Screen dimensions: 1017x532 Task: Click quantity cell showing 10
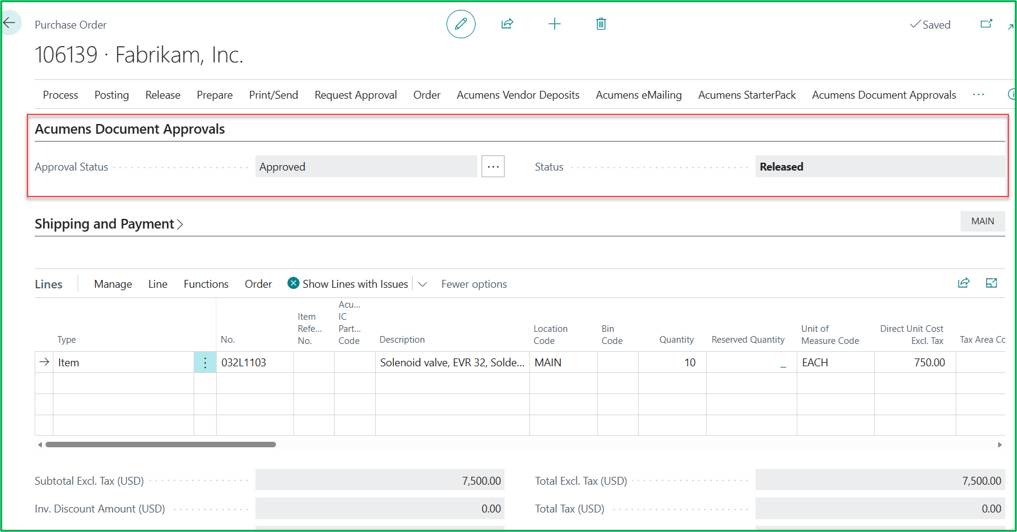tap(672, 362)
